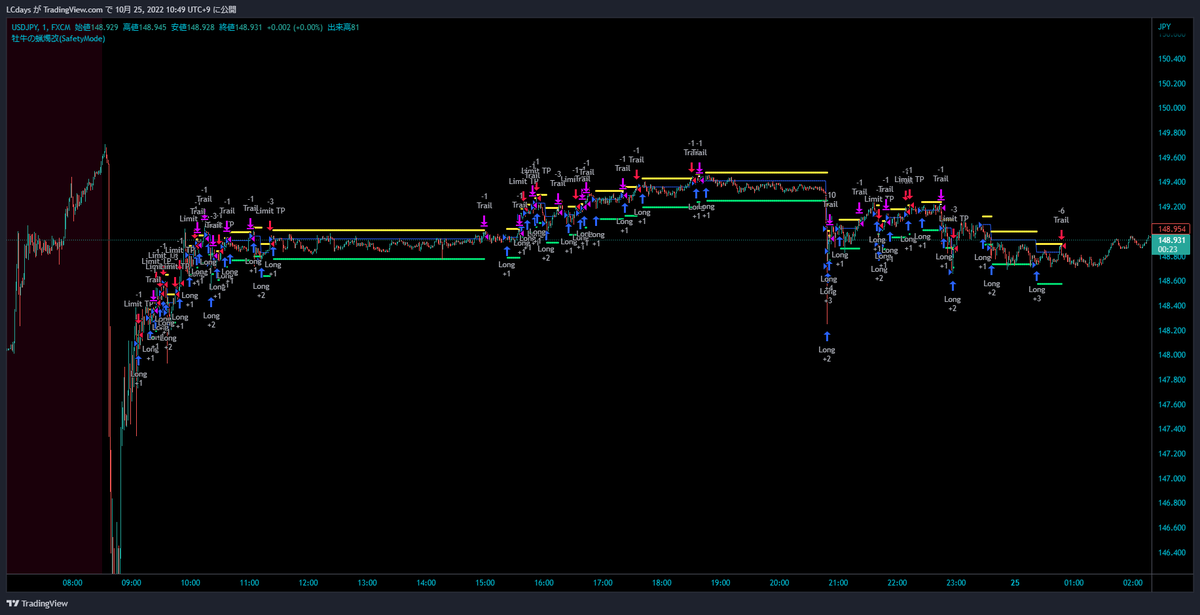Click the 出来高81 volume value
Screen dimensions: 1200x615
pos(345,25)
